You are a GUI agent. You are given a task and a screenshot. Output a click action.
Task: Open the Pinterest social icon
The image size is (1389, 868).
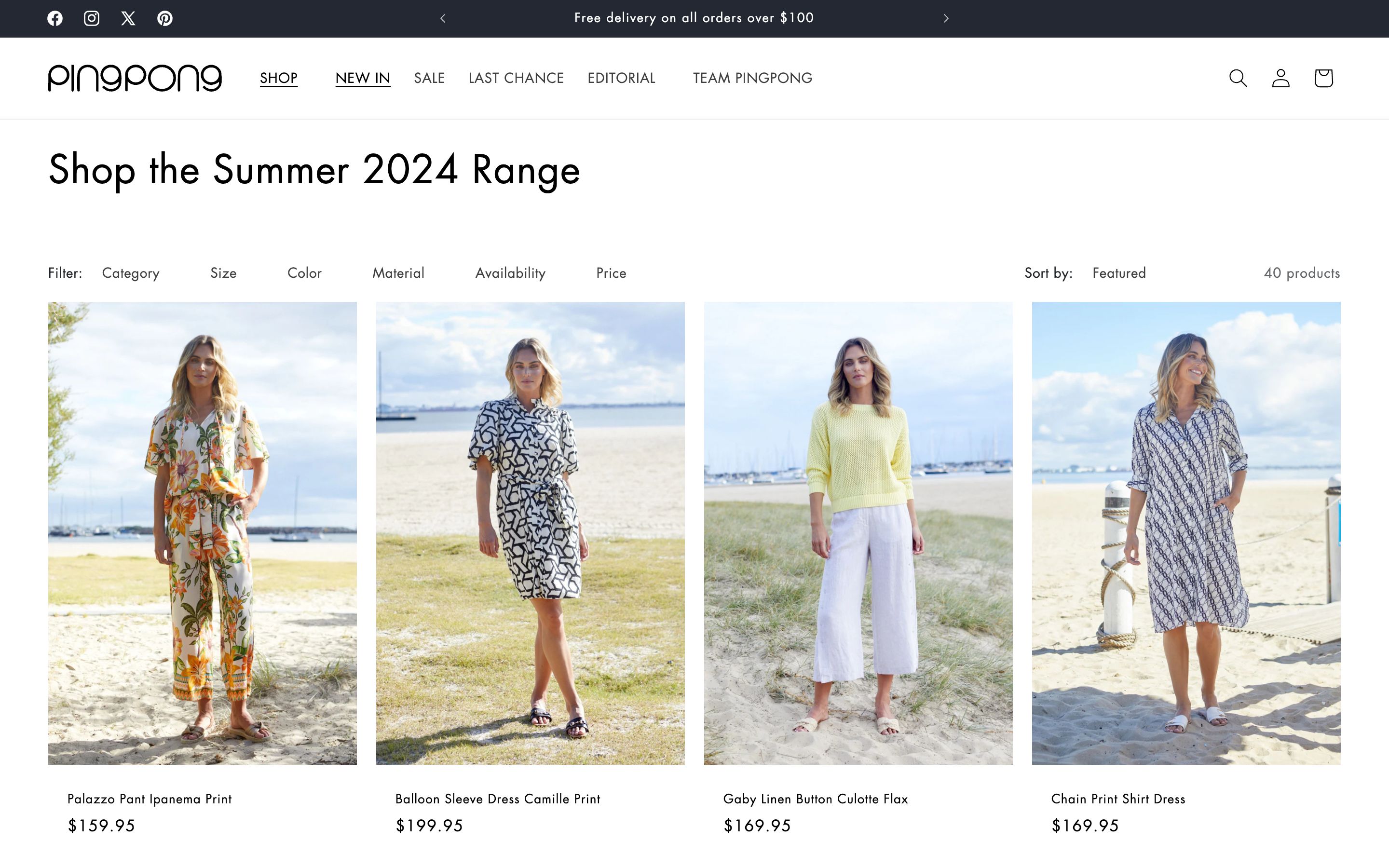click(x=165, y=18)
